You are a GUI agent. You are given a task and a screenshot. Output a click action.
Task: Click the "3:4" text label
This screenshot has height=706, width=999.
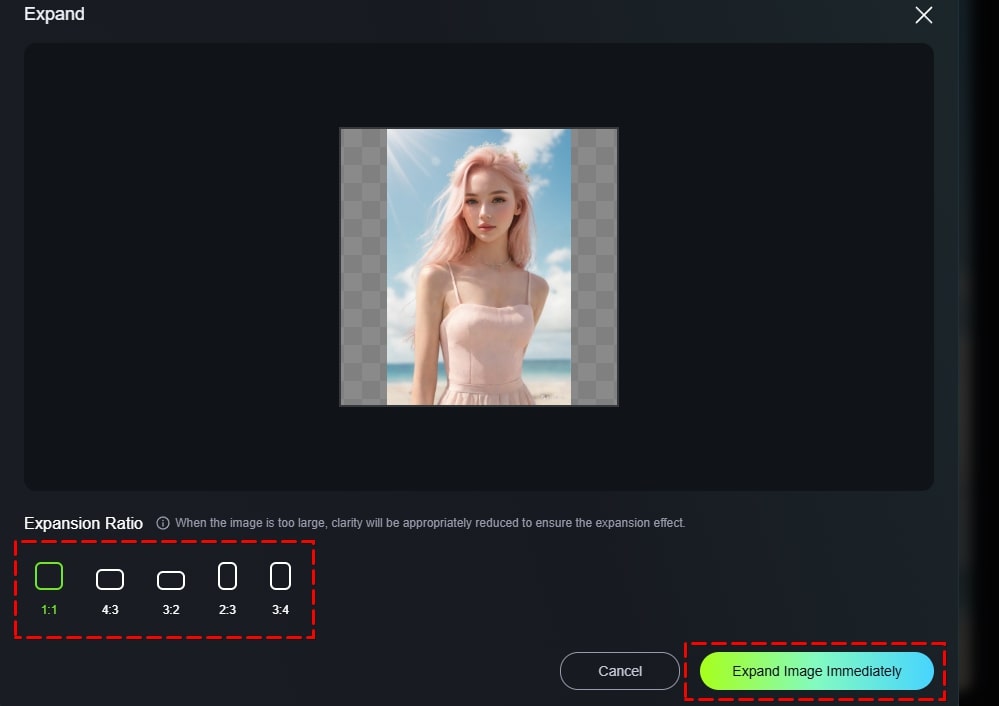tap(280, 609)
